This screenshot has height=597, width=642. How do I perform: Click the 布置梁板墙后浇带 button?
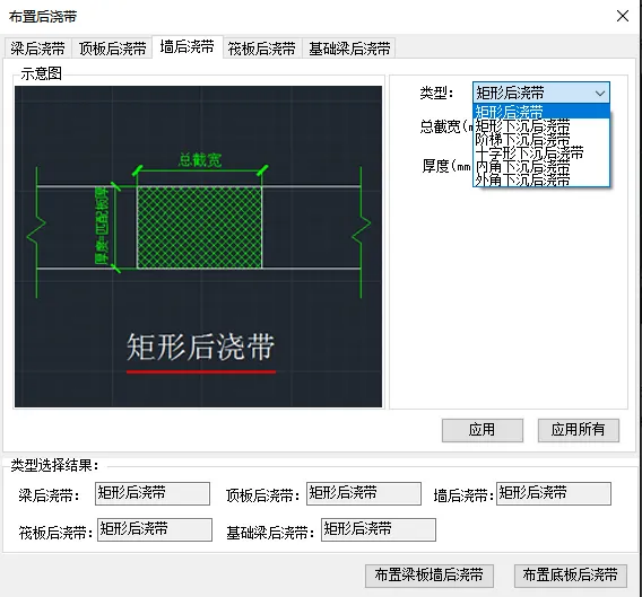[429, 575]
